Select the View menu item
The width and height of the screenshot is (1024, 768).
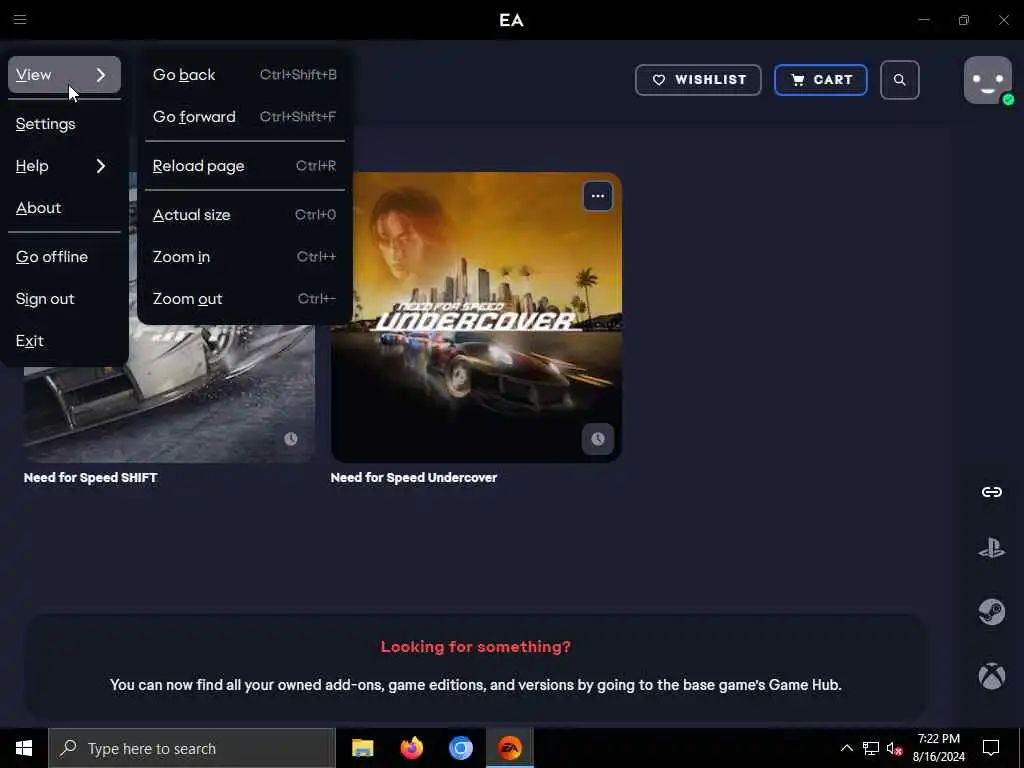point(64,74)
